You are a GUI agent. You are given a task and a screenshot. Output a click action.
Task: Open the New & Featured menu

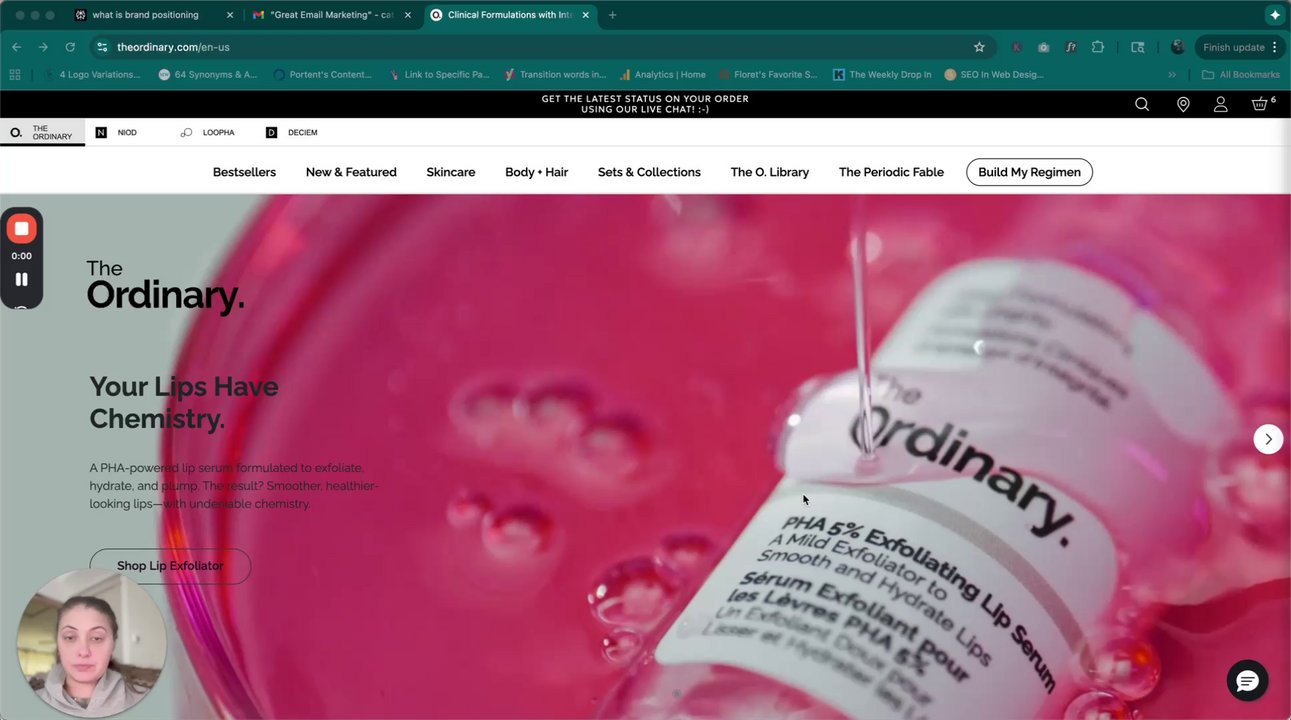351,172
